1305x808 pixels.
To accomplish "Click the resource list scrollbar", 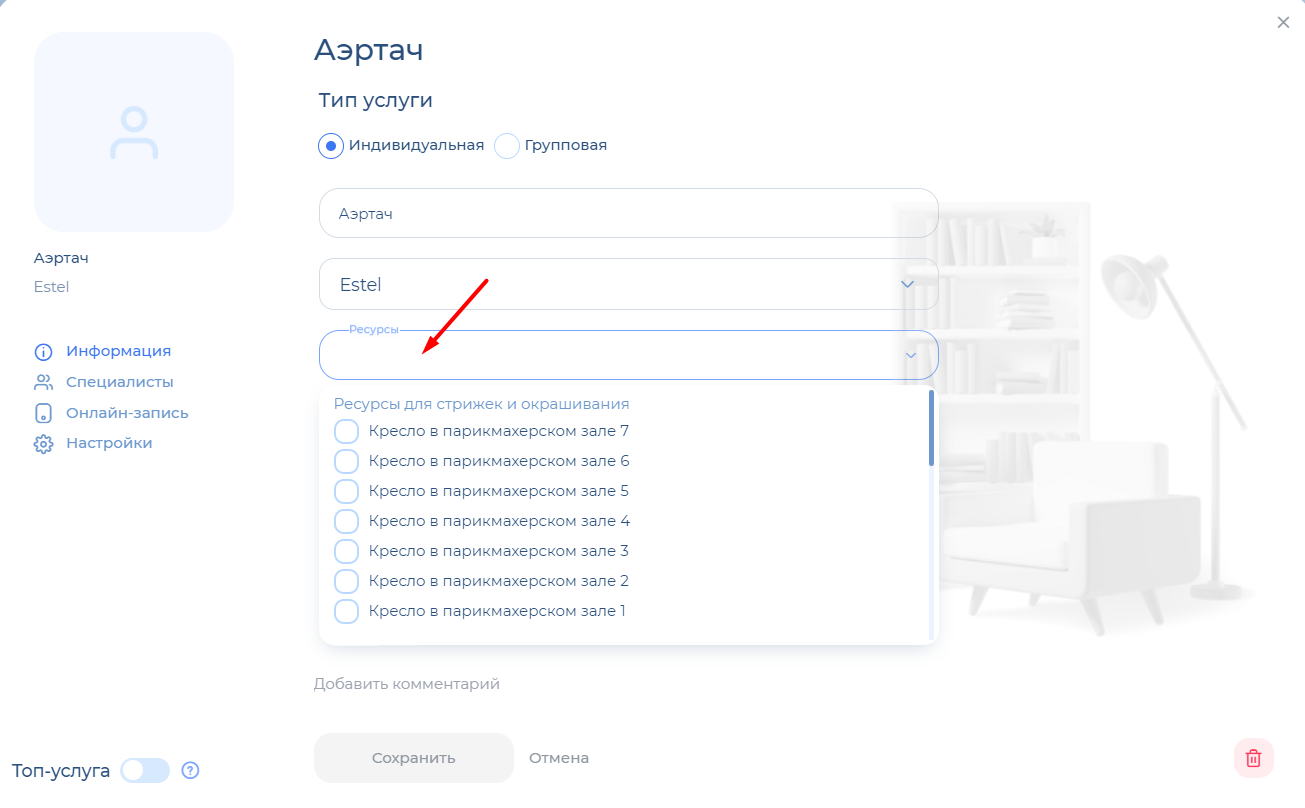I will click(x=931, y=430).
